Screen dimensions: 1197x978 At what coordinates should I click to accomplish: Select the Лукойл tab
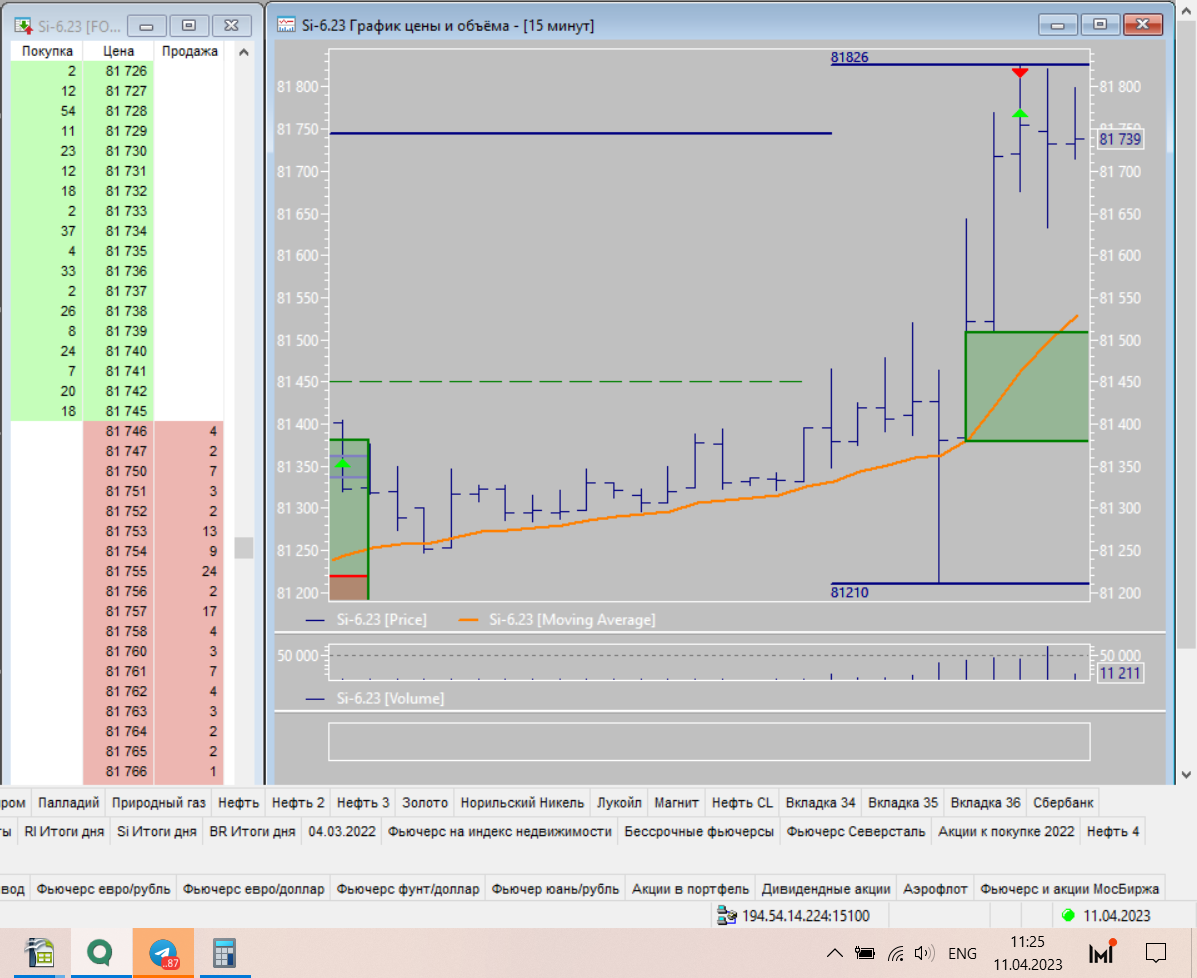coord(619,802)
